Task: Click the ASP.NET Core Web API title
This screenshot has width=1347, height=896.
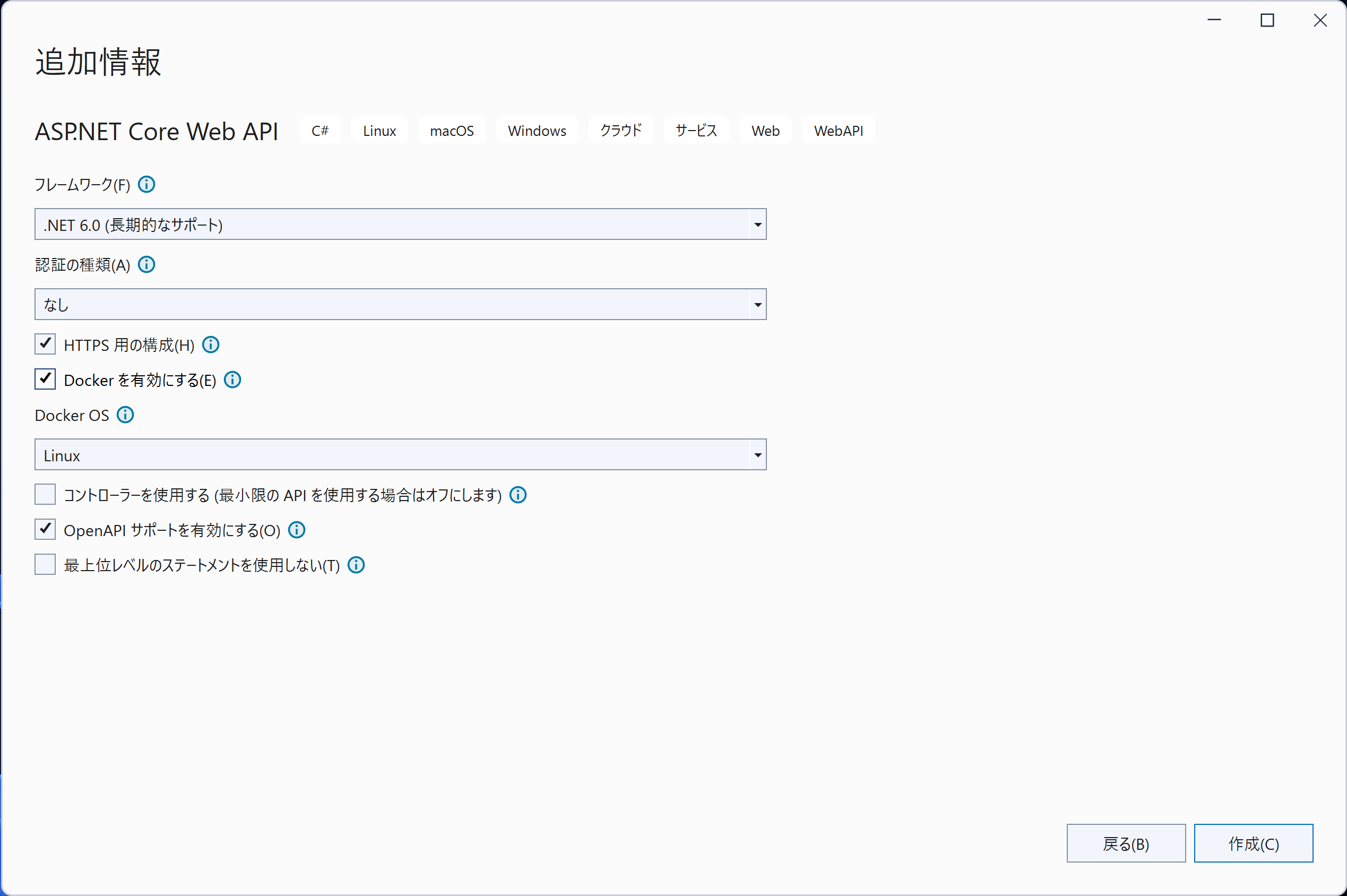Action: (x=157, y=132)
